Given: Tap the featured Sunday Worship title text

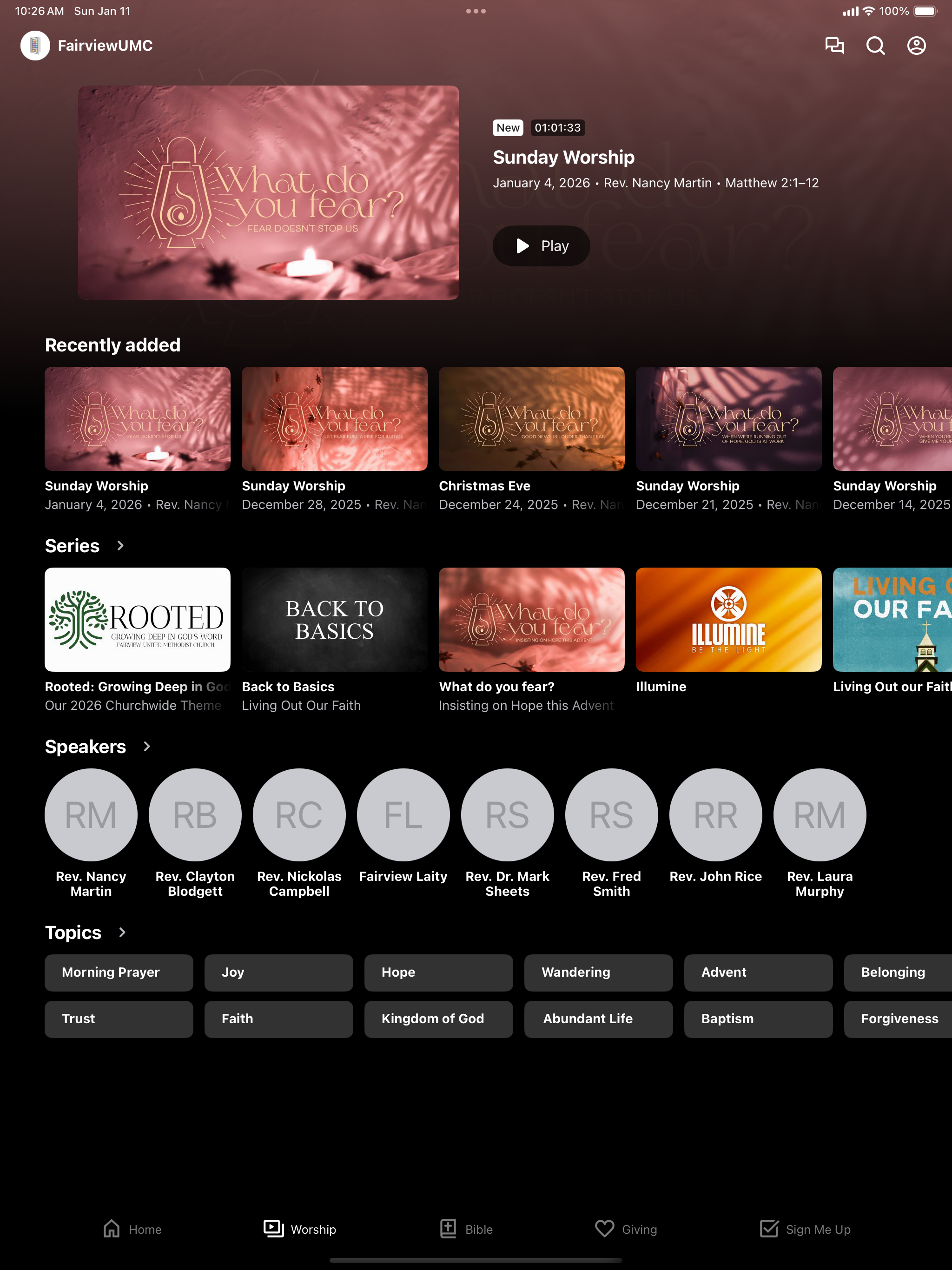Looking at the screenshot, I should 564,157.
